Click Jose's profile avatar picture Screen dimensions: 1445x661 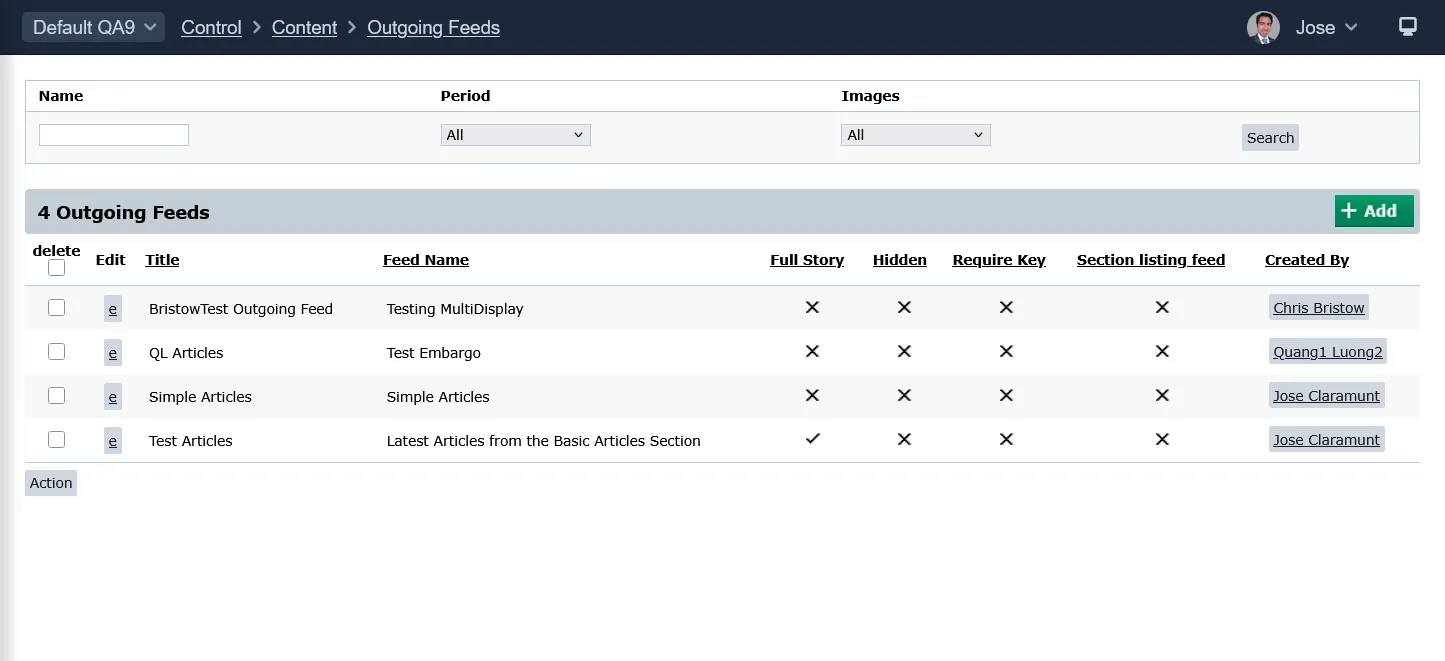click(1263, 27)
